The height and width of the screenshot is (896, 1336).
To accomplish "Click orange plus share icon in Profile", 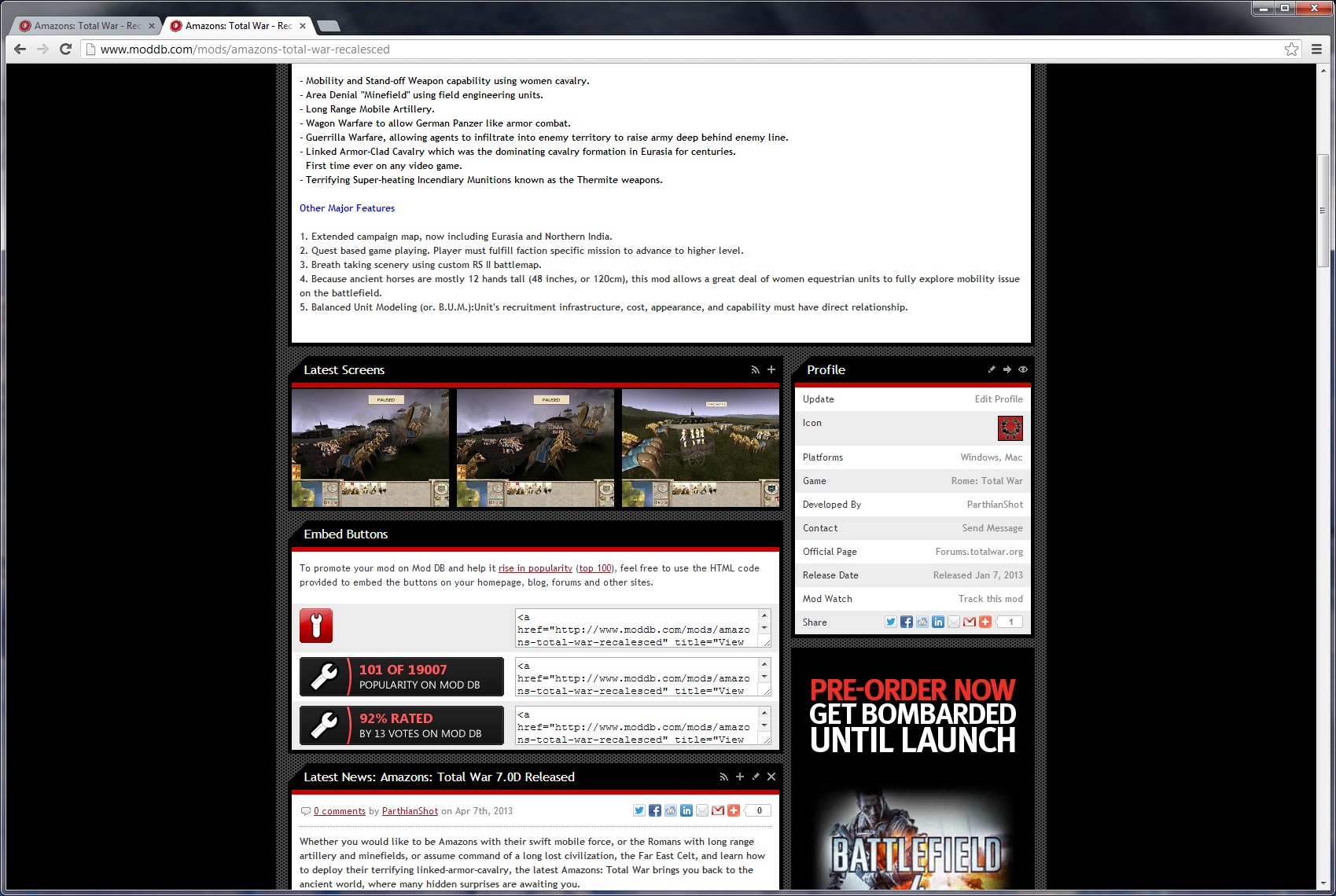I will pyautogui.click(x=985, y=622).
